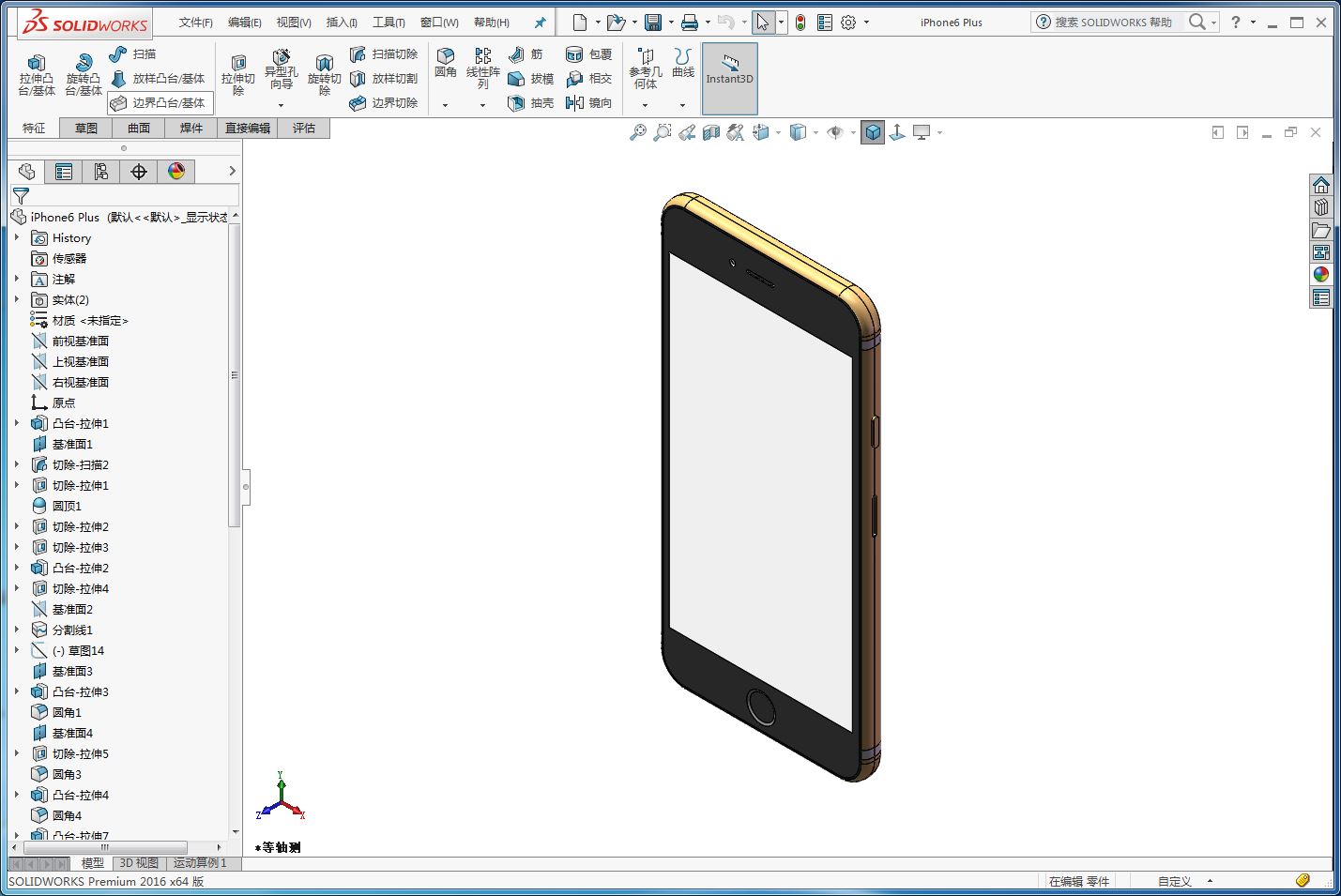The width and height of the screenshot is (1341, 896).
Task: Click the Rebuild traffic light icon
Action: (x=800, y=23)
